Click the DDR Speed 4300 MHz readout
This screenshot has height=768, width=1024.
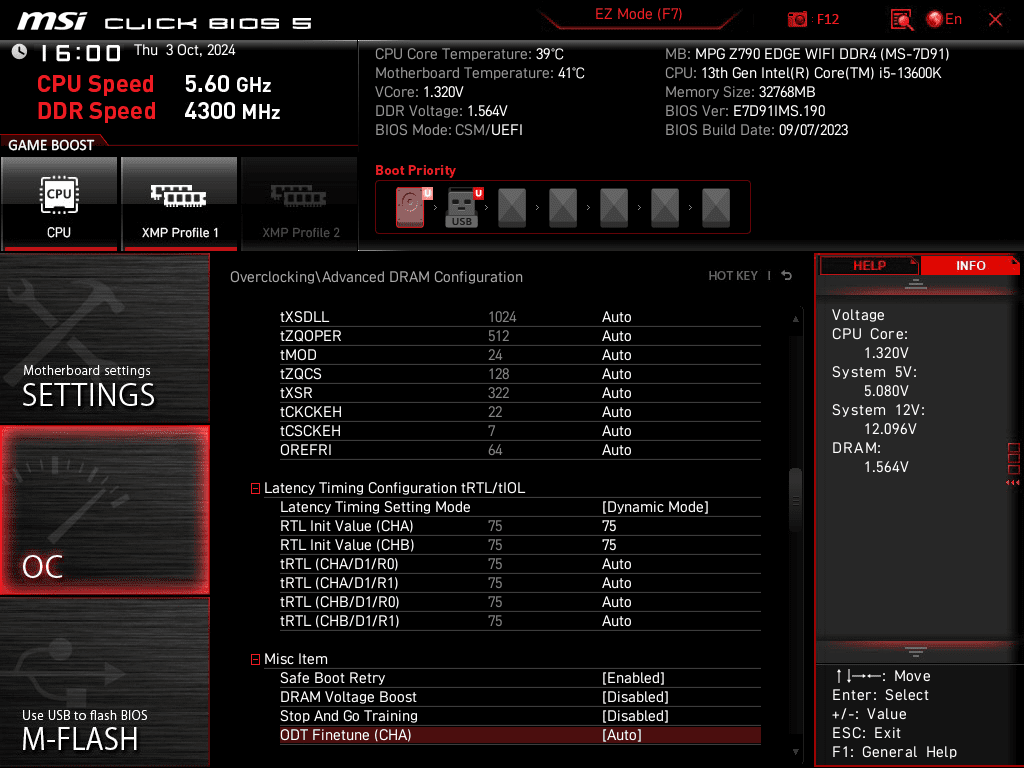[x=159, y=111]
